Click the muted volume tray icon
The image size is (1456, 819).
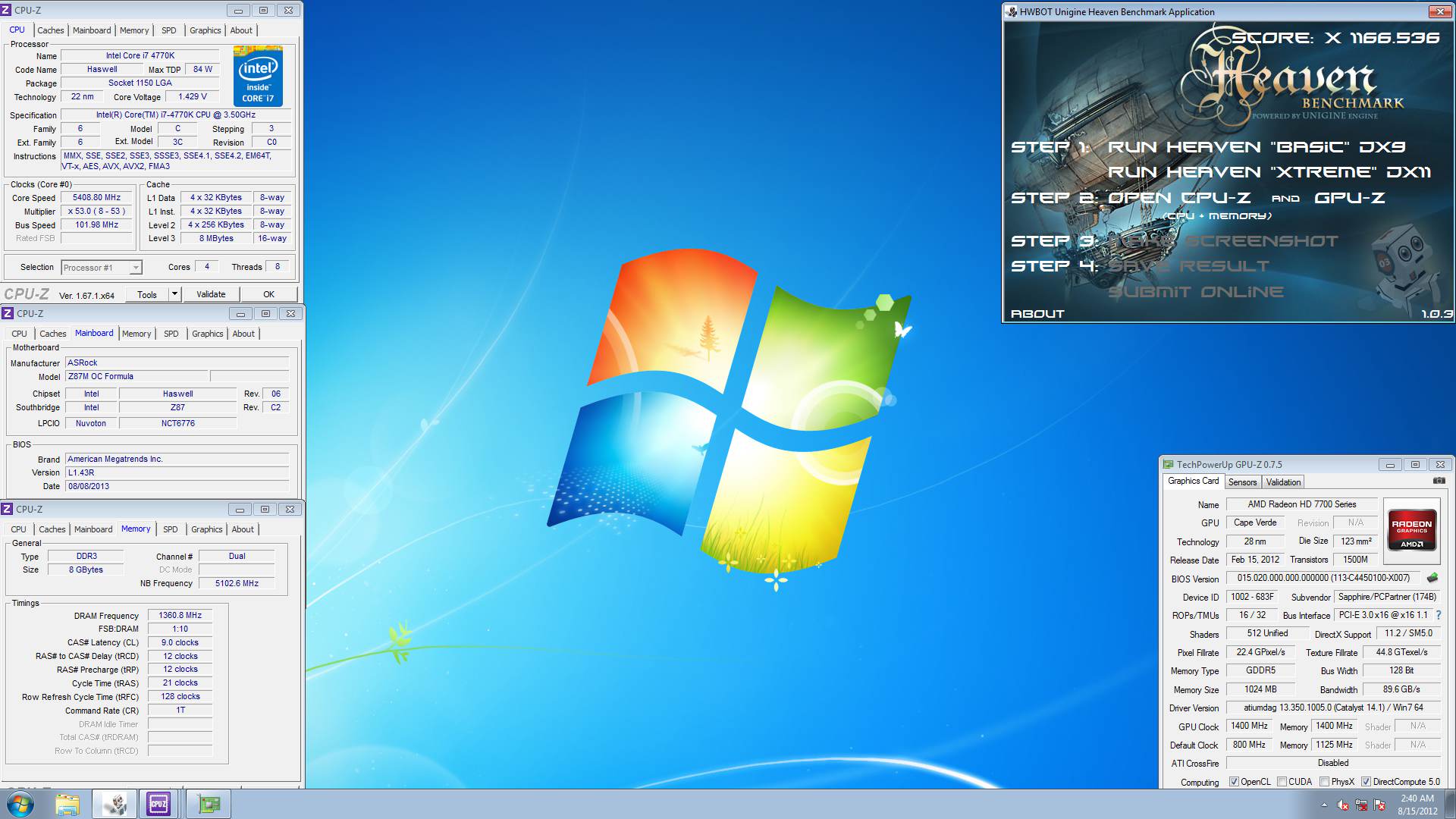click(1343, 805)
